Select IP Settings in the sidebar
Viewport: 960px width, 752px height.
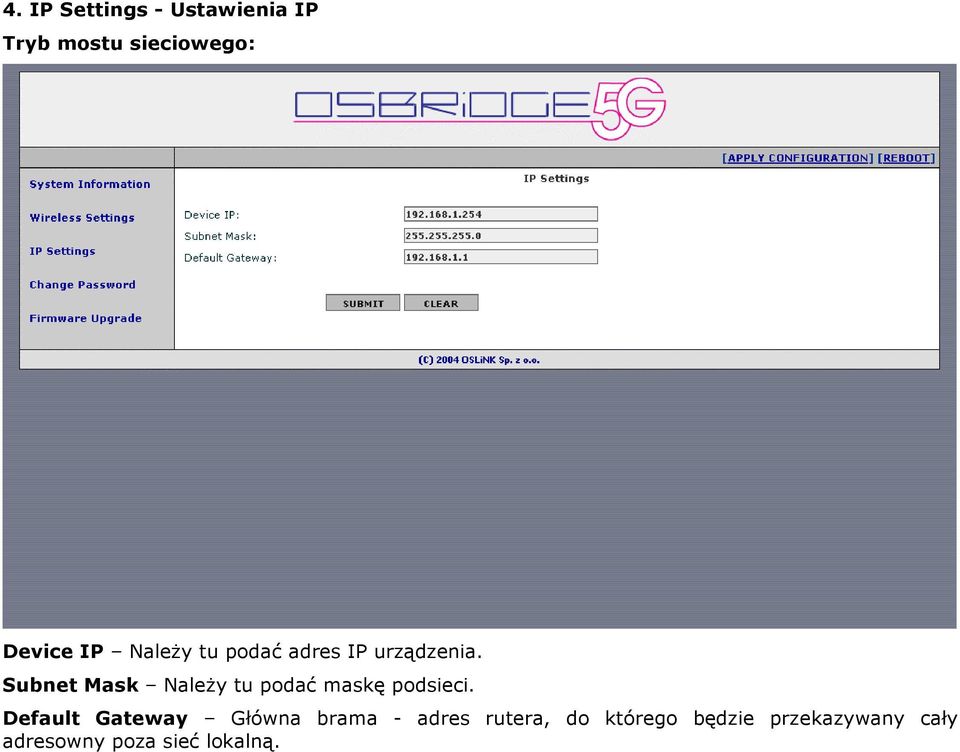tap(62, 251)
